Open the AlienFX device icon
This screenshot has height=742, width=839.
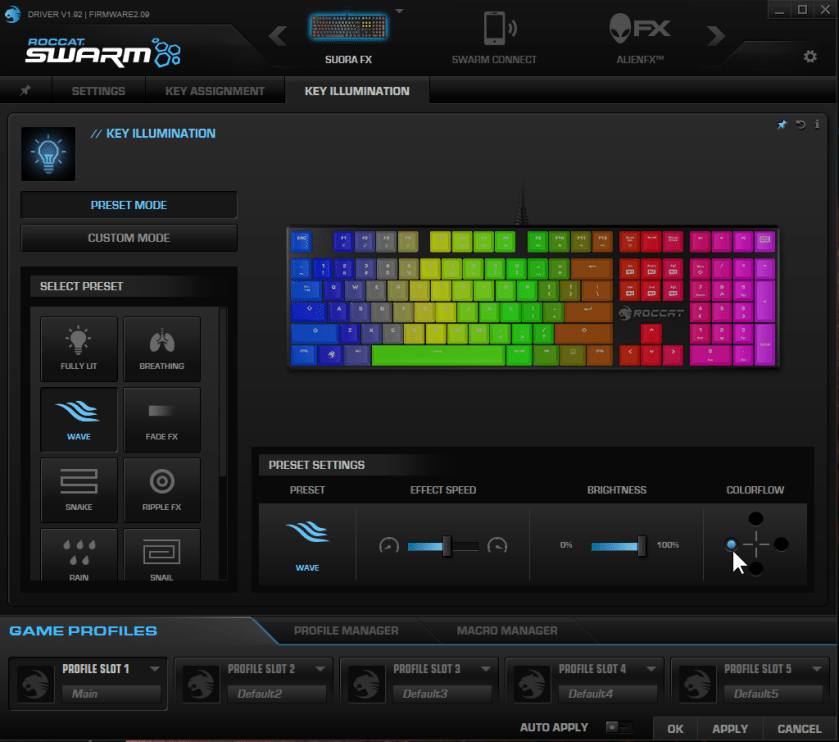[639, 30]
